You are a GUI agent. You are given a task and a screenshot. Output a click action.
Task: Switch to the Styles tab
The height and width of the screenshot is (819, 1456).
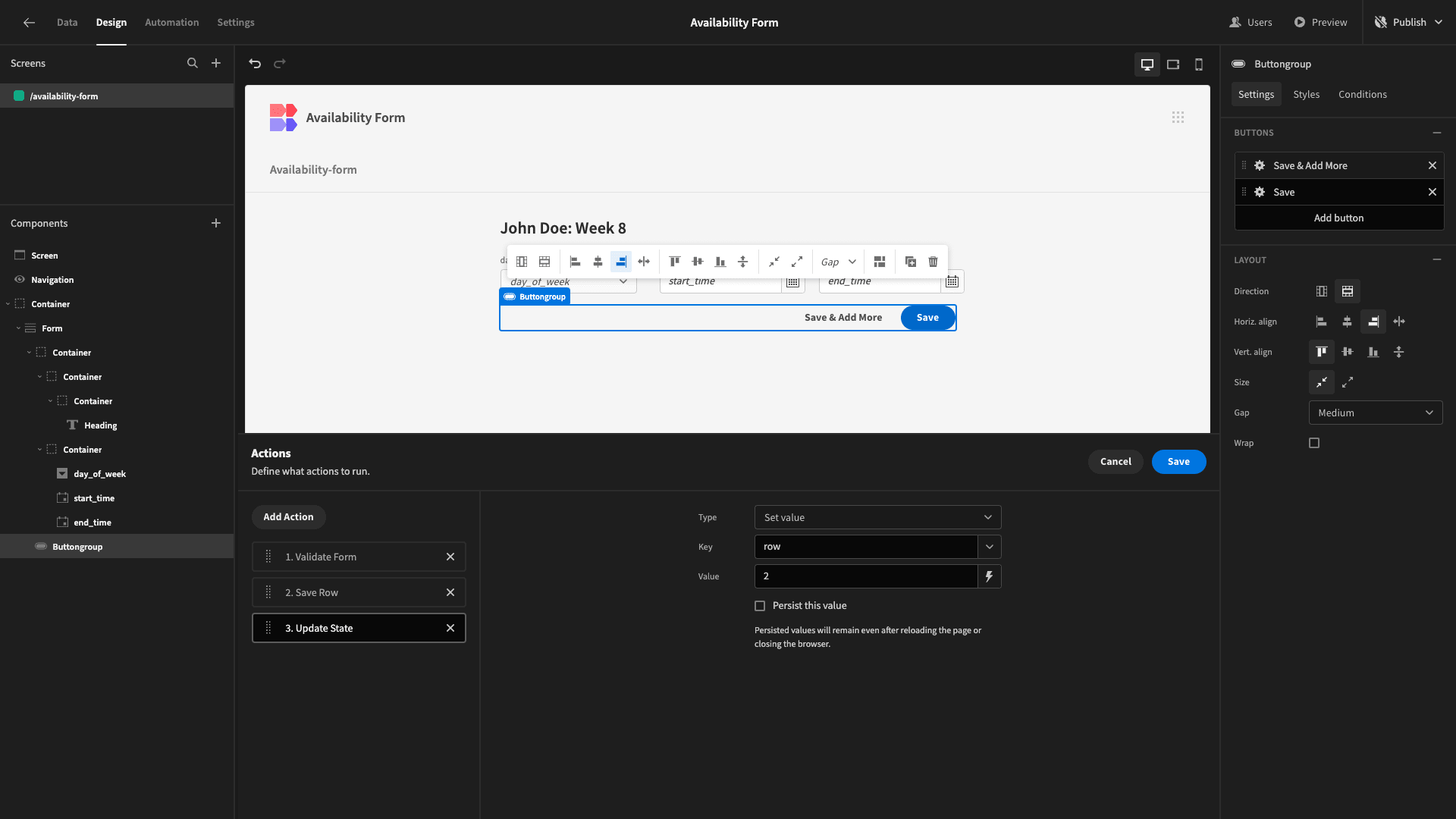(x=1306, y=94)
